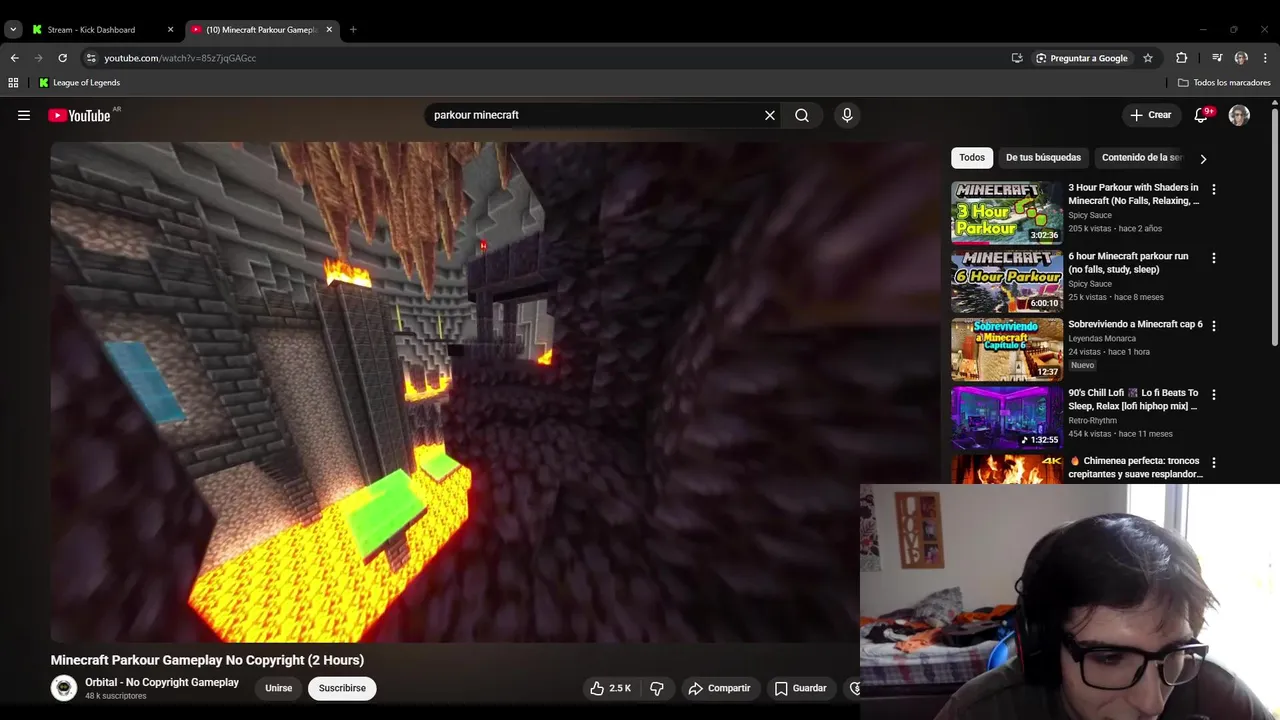
Task: Bookmark this page with the star
Action: coord(1148,58)
